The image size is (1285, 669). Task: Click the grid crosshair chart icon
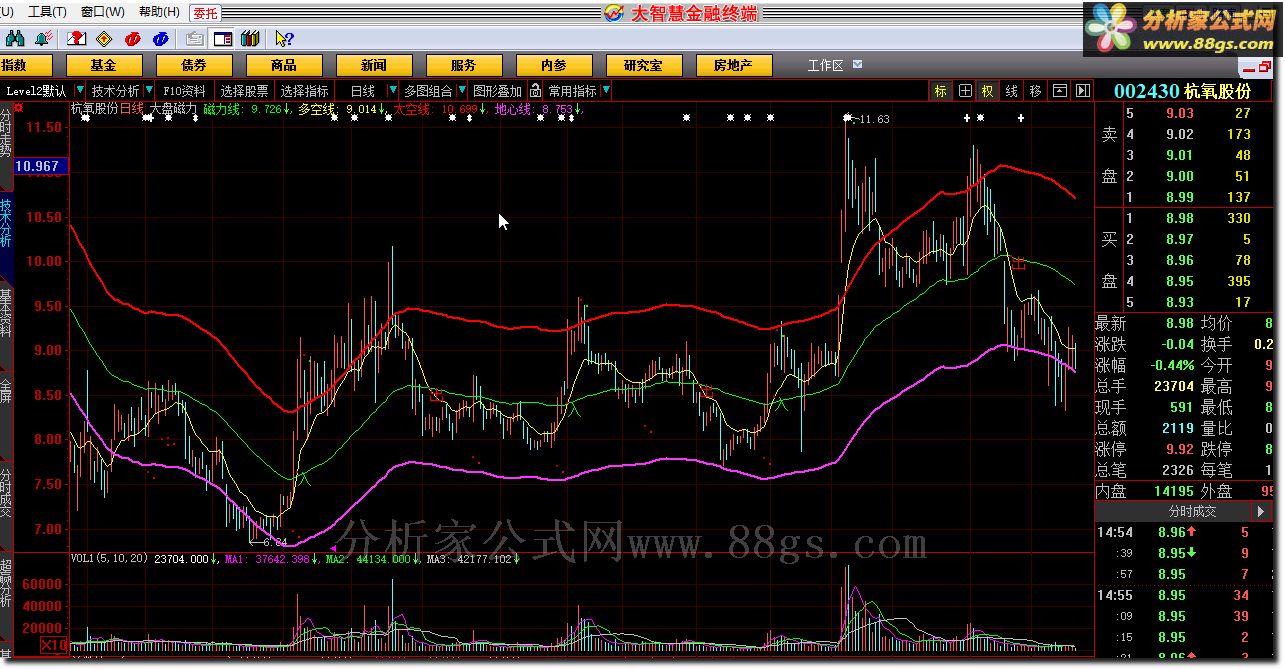(965, 91)
